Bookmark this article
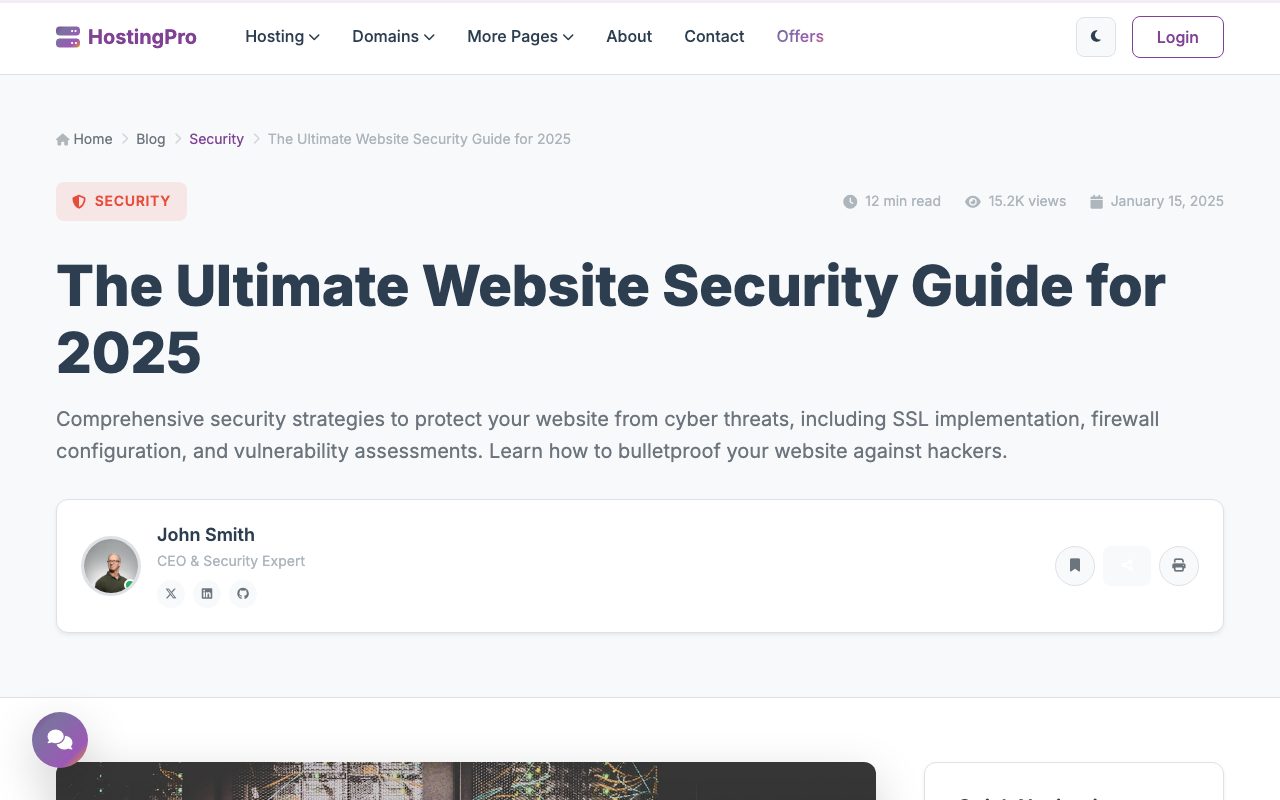The height and width of the screenshot is (800, 1280). click(1075, 566)
